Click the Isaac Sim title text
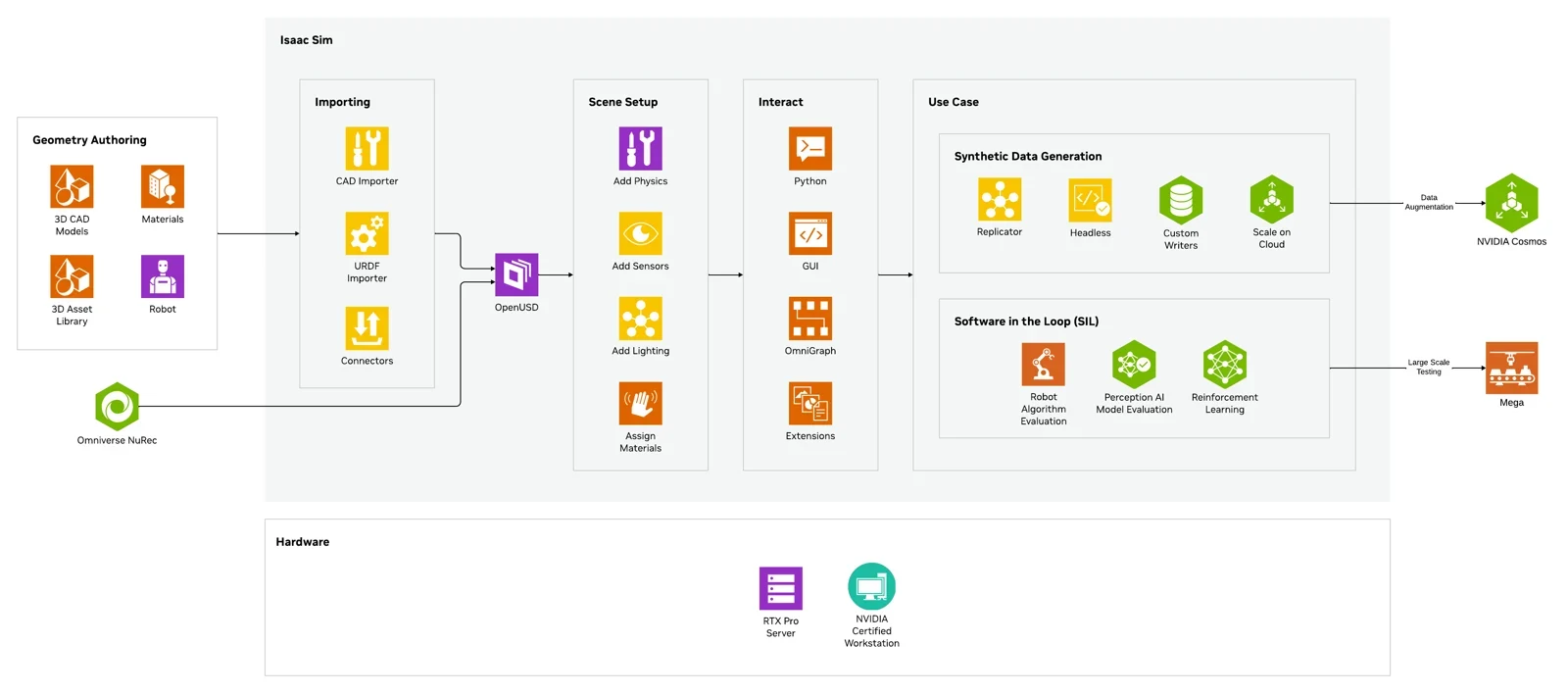The height and width of the screenshot is (693, 1568). pos(306,40)
